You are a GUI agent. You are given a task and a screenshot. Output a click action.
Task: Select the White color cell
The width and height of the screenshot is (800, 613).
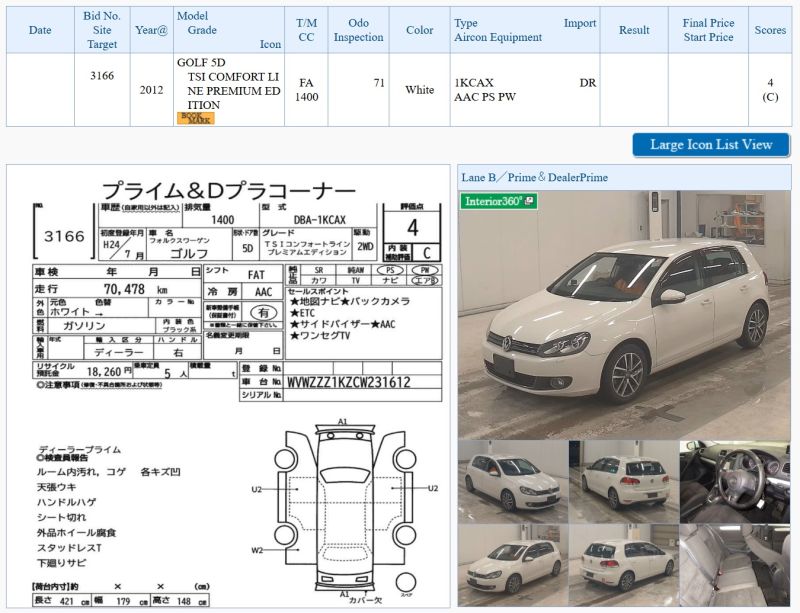[419, 90]
